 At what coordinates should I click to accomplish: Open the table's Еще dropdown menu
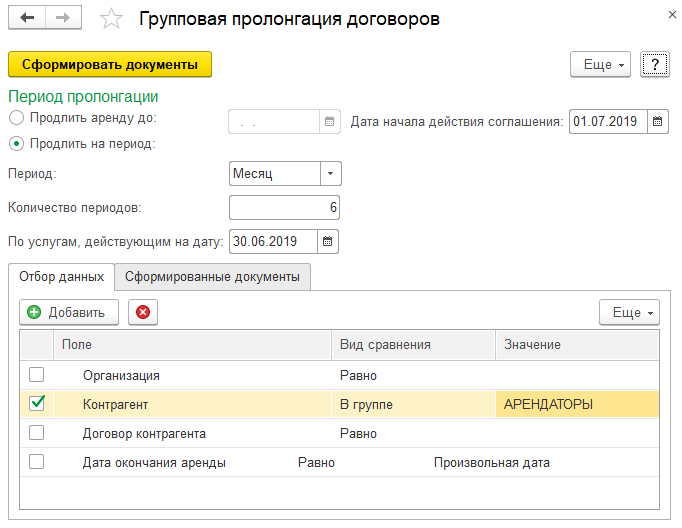629,312
